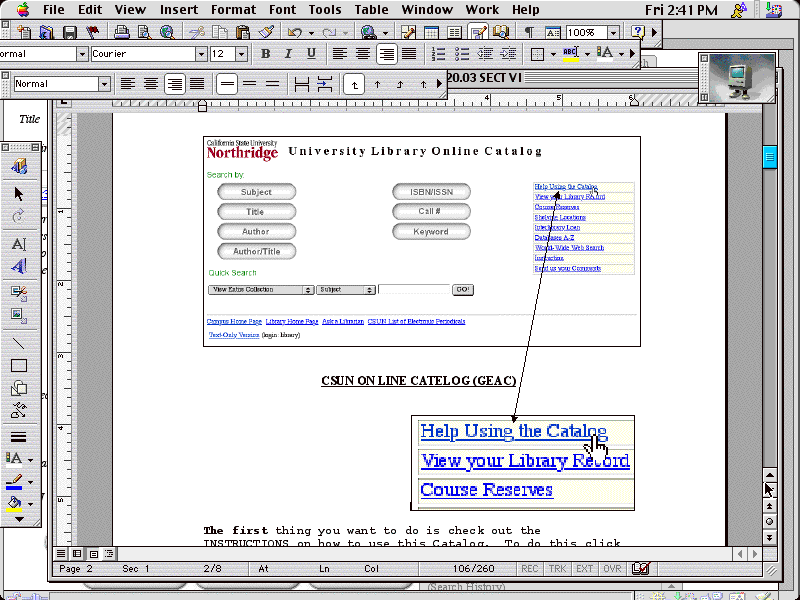Click the Ask a Librarian link
The width and height of the screenshot is (800, 600).
pyautogui.click(x=343, y=321)
